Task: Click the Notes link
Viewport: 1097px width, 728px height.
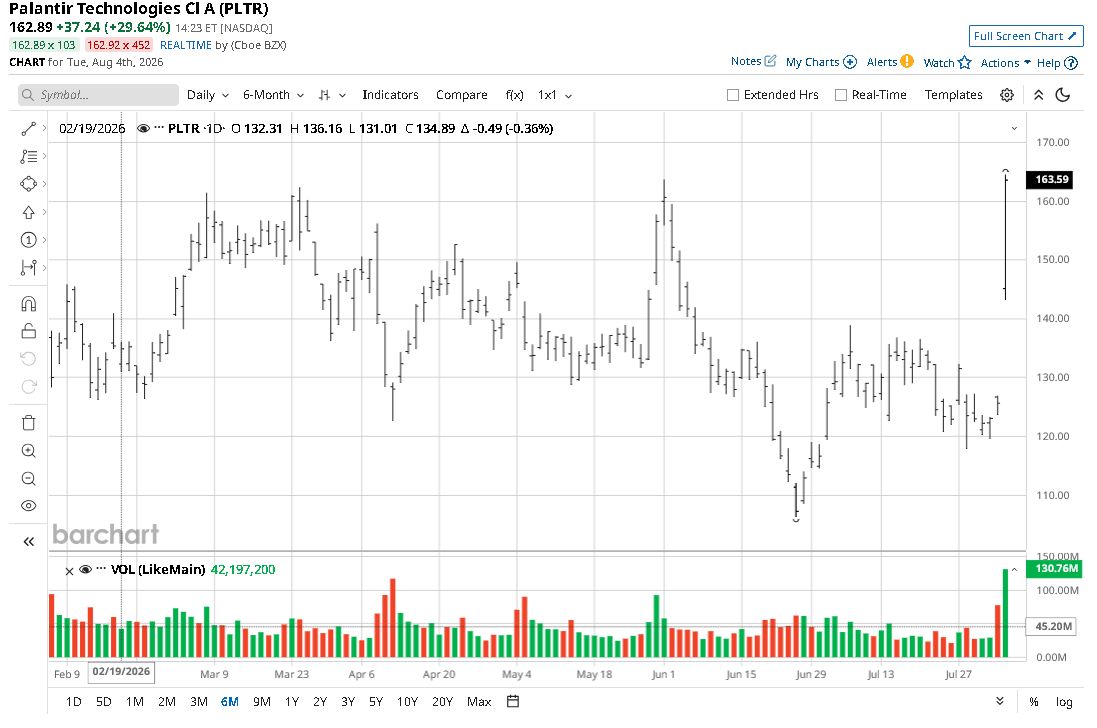Action: pyautogui.click(x=746, y=61)
